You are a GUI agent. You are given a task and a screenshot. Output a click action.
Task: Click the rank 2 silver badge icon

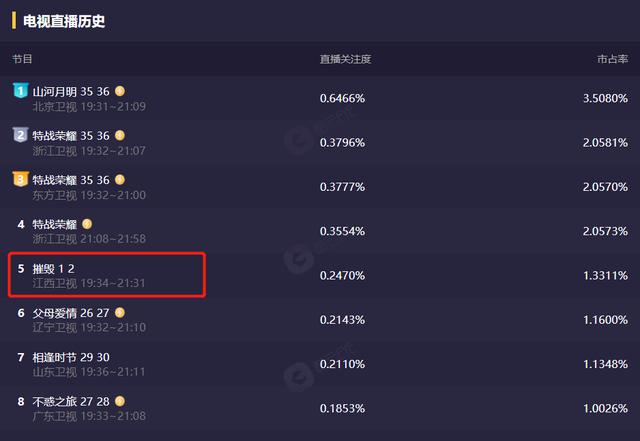[20, 134]
